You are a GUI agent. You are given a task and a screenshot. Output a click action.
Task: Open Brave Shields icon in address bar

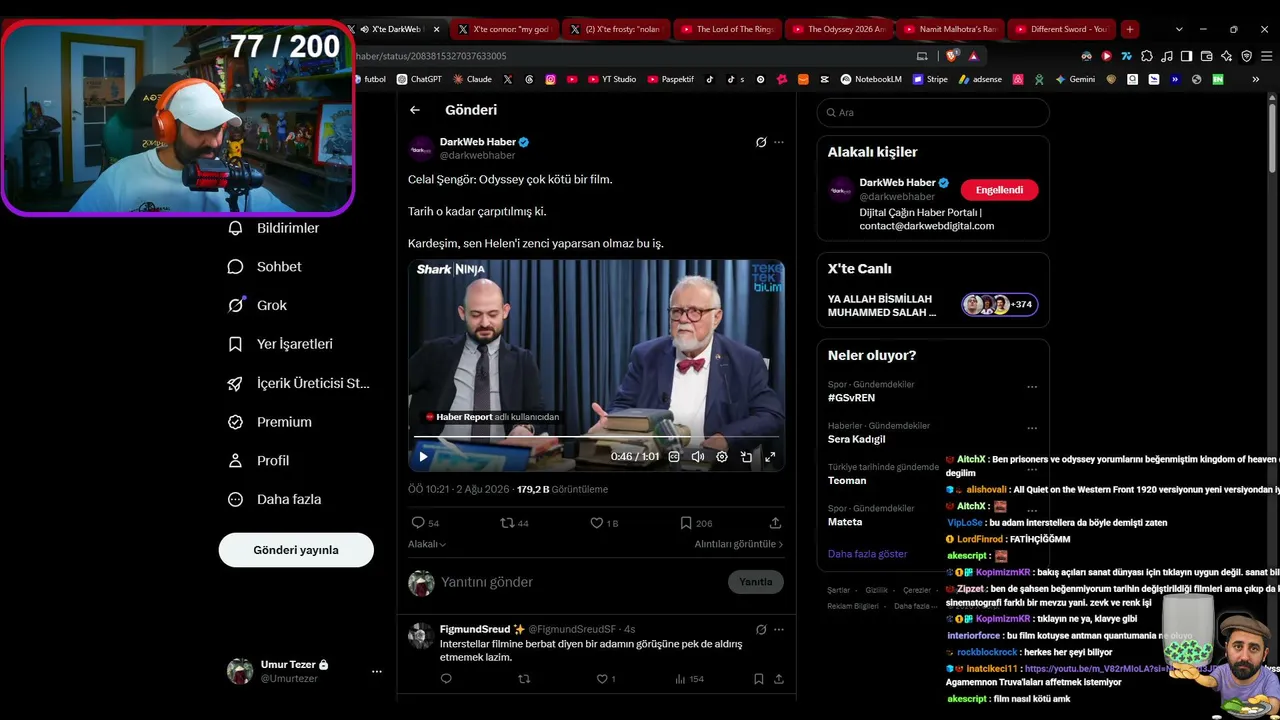[x=951, y=56]
